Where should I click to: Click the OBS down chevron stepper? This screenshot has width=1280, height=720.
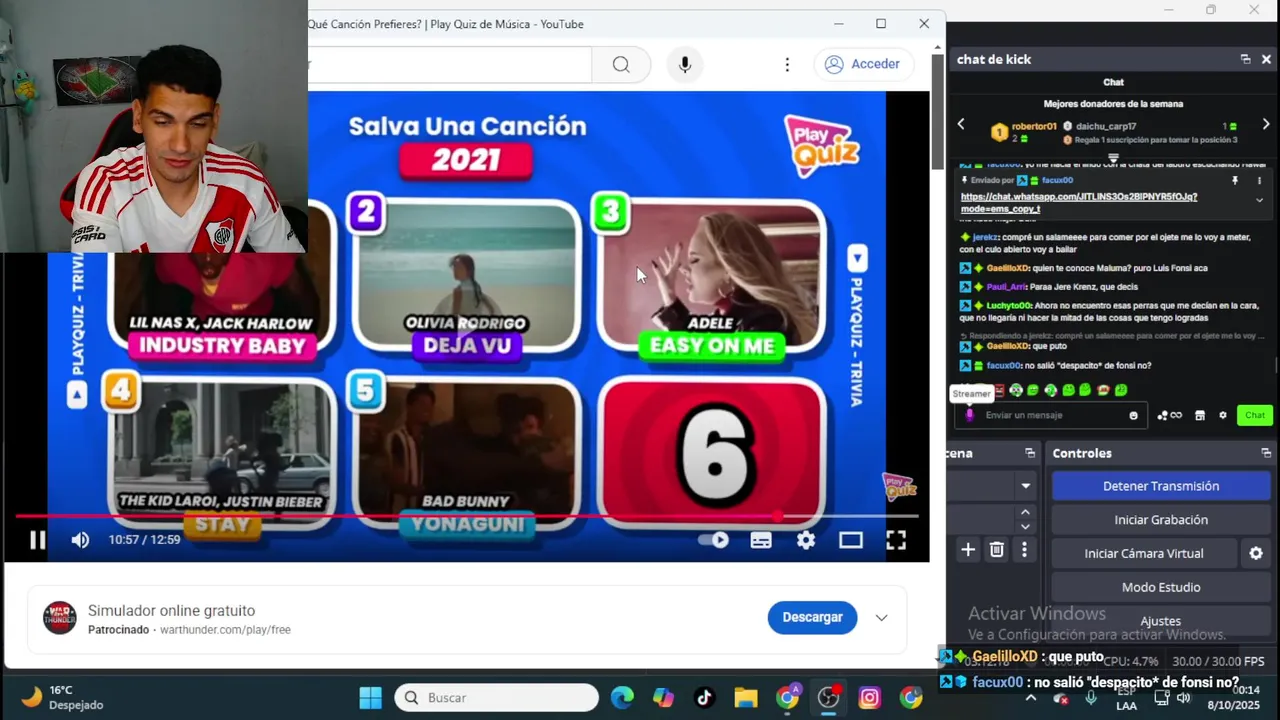1025,526
